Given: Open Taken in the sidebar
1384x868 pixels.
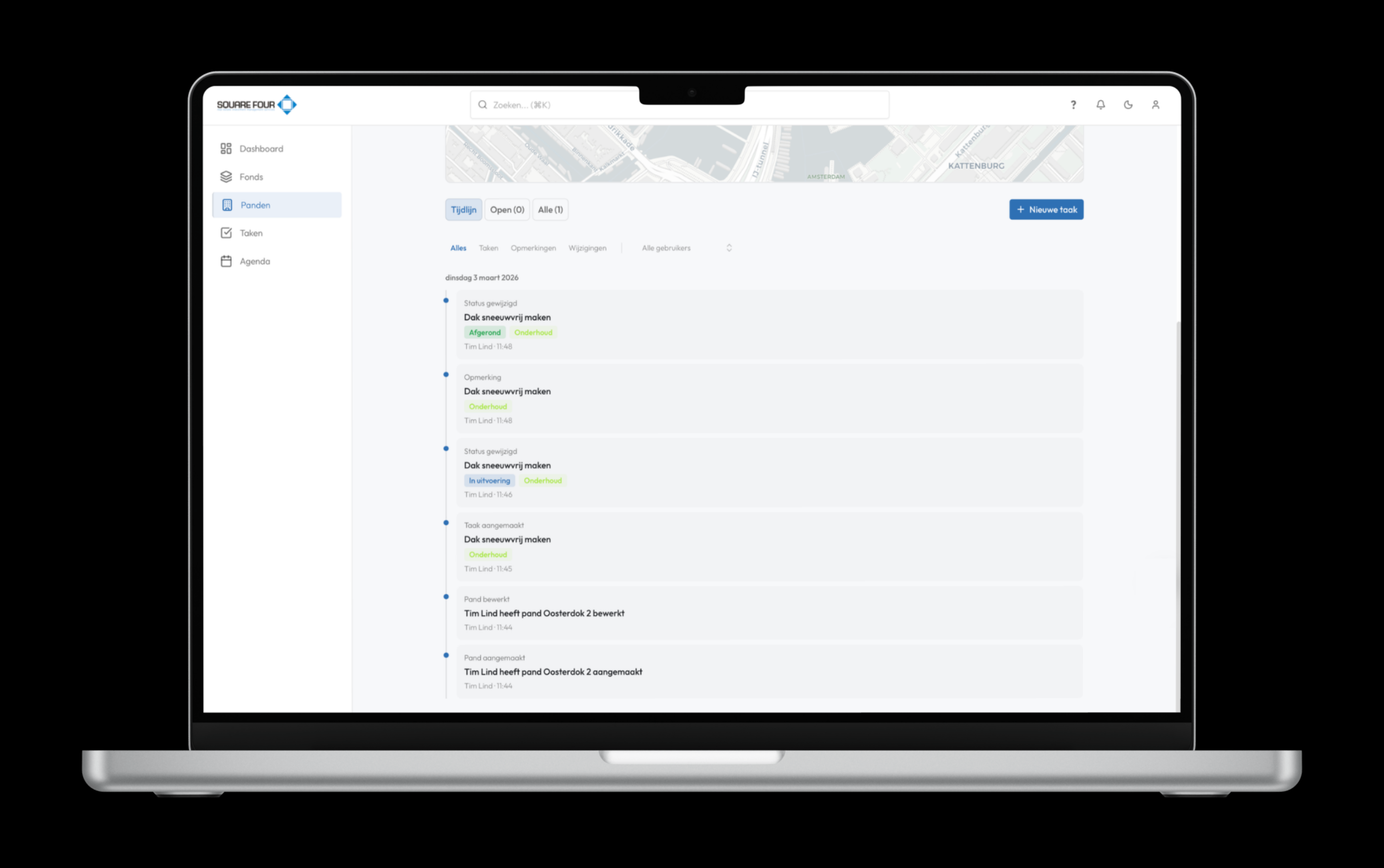Looking at the screenshot, I should (277, 233).
